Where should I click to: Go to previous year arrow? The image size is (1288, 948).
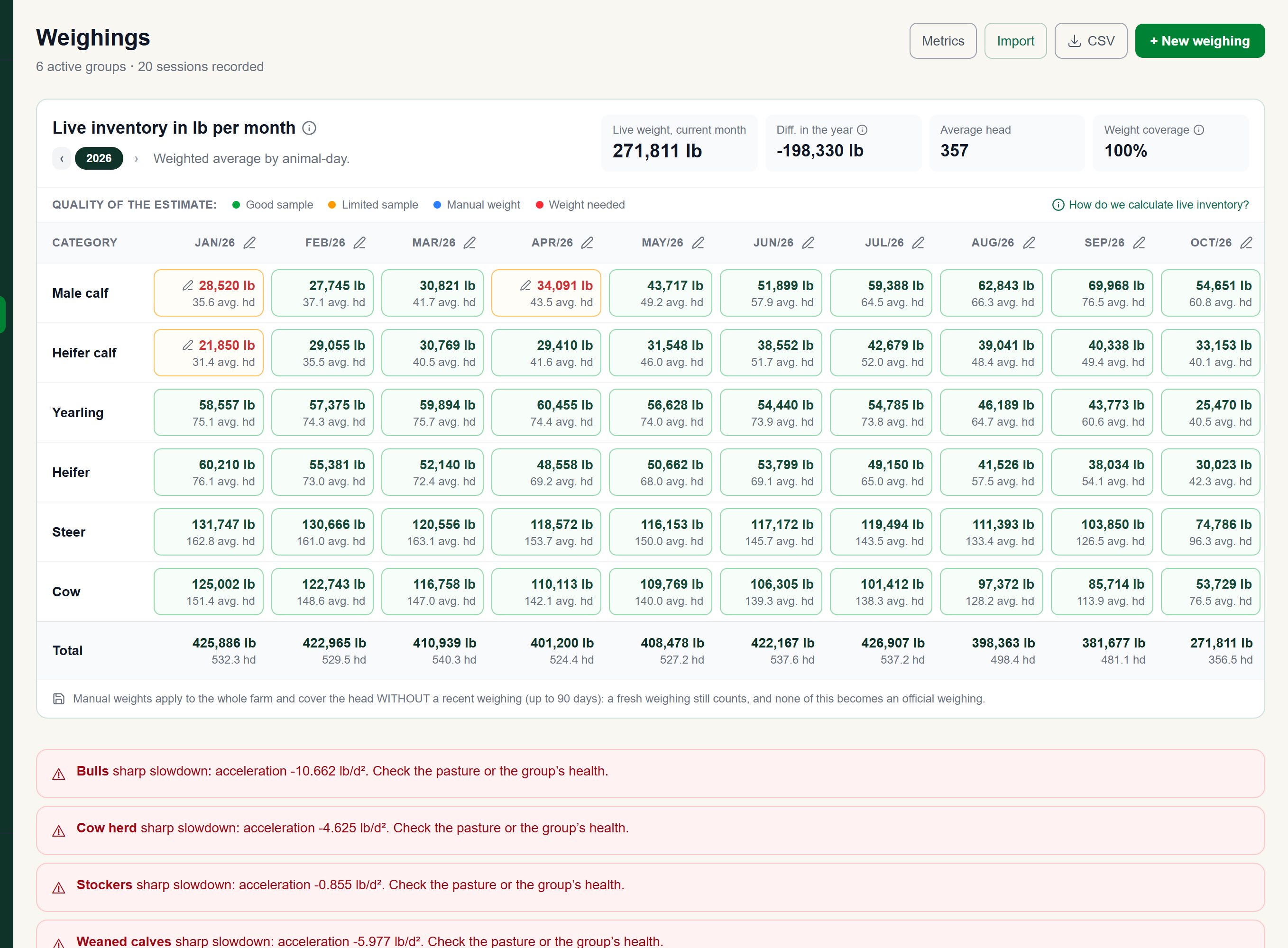62,158
